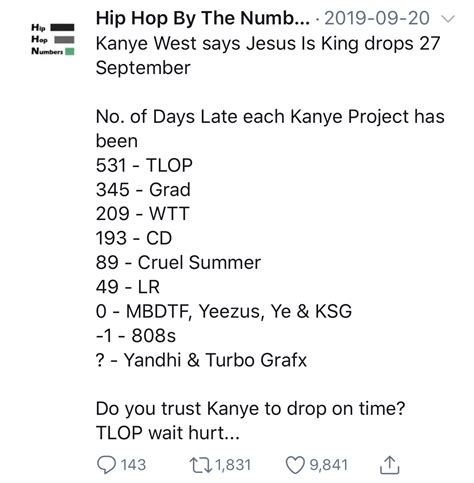The height and width of the screenshot is (483, 474).
Task: Open the Hip Hop Numbers profile avatar
Action: click(53, 39)
